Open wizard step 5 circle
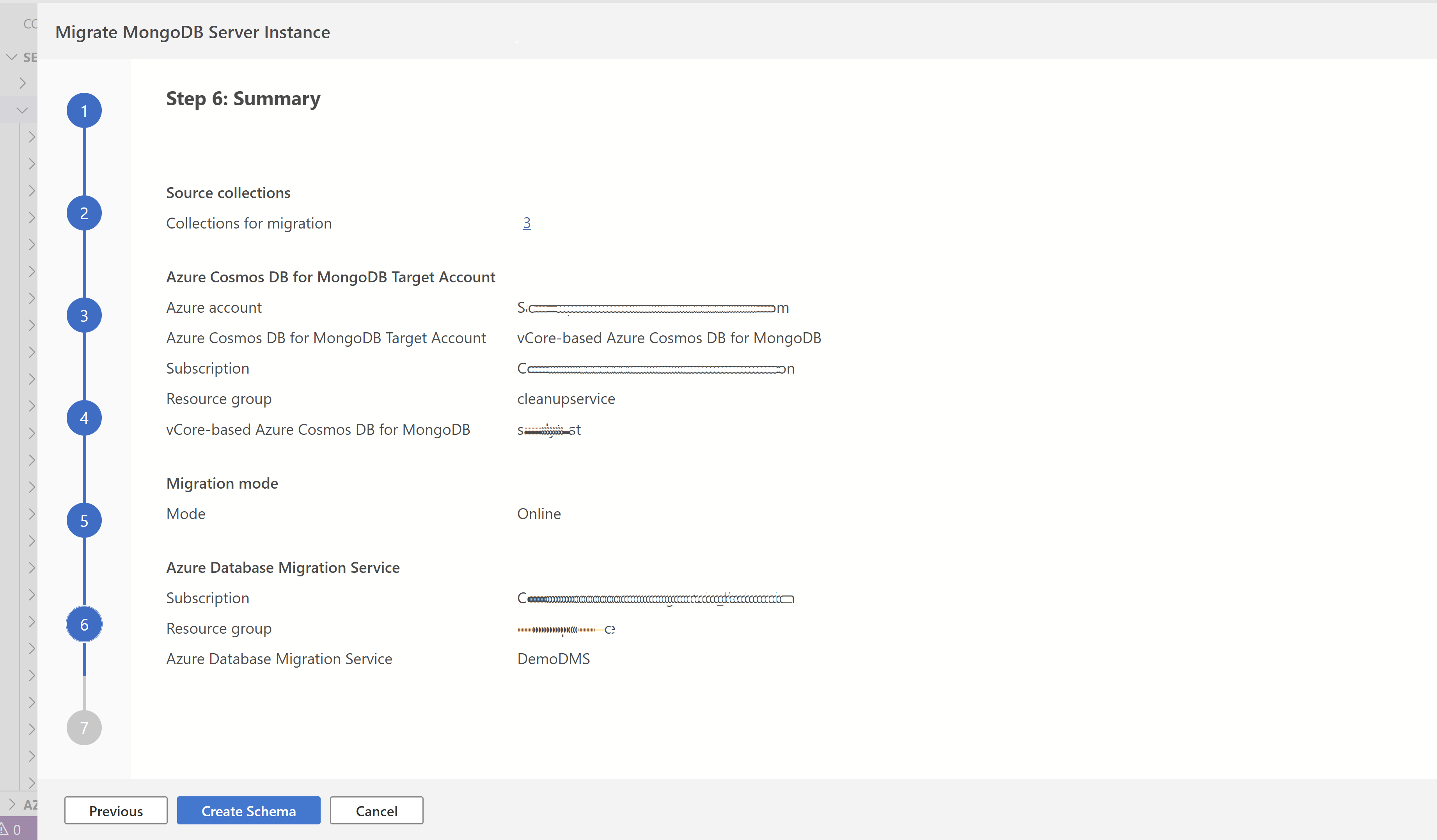1437x840 pixels. pos(84,521)
